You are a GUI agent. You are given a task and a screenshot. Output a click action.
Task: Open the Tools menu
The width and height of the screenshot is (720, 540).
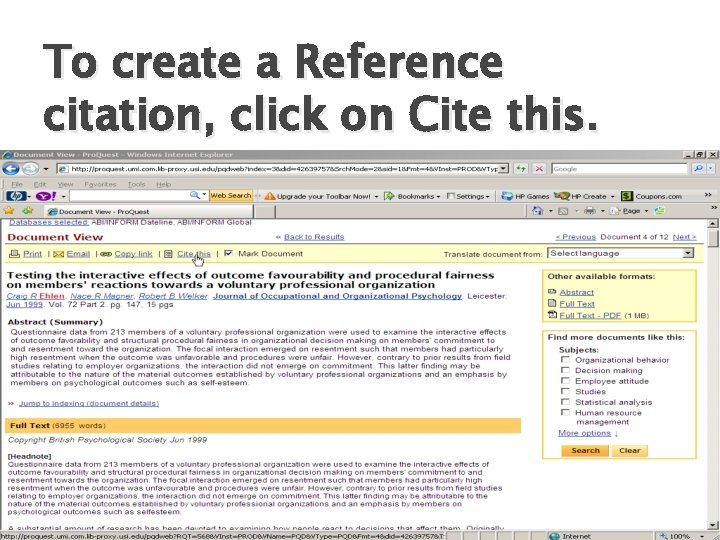tap(136, 184)
